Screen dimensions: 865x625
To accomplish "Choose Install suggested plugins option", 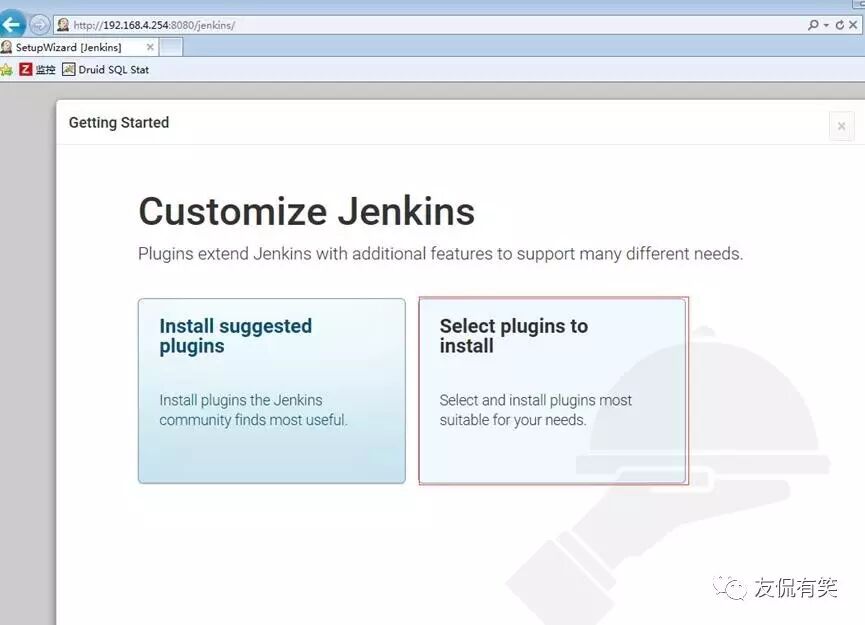I will click(271, 391).
